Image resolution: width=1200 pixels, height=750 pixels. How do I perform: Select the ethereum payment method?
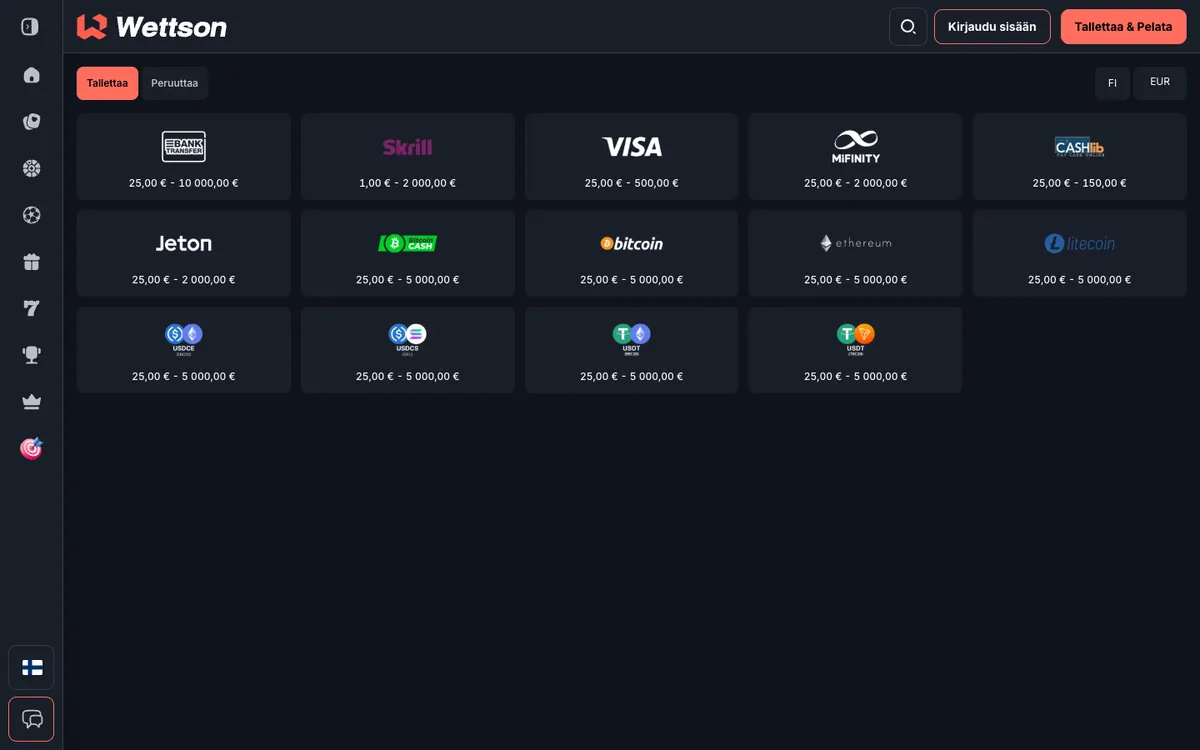point(855,253)
